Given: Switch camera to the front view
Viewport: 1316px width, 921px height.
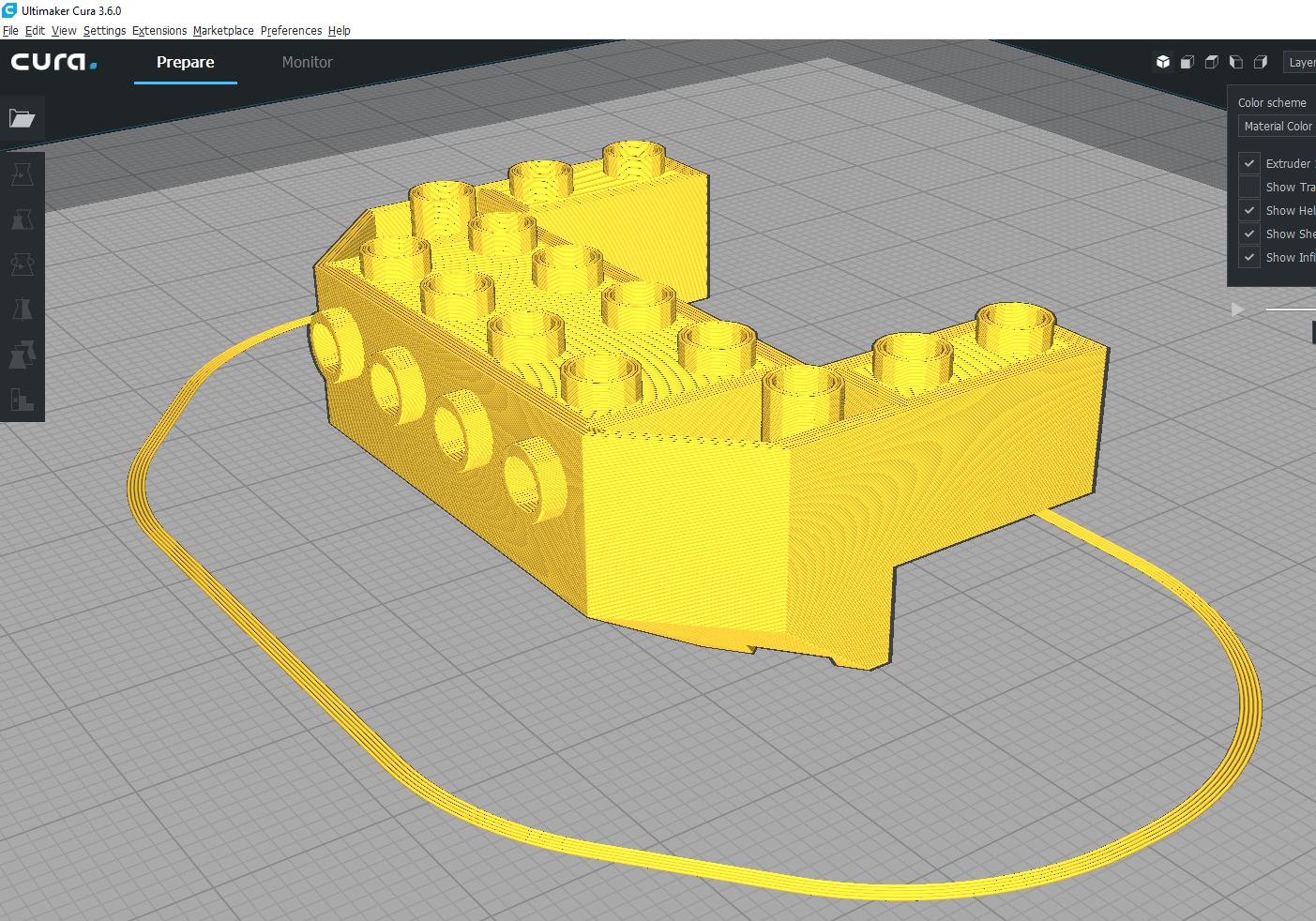Looking at the screenshot, I should pyautogui.click(x=1187, y=62).
